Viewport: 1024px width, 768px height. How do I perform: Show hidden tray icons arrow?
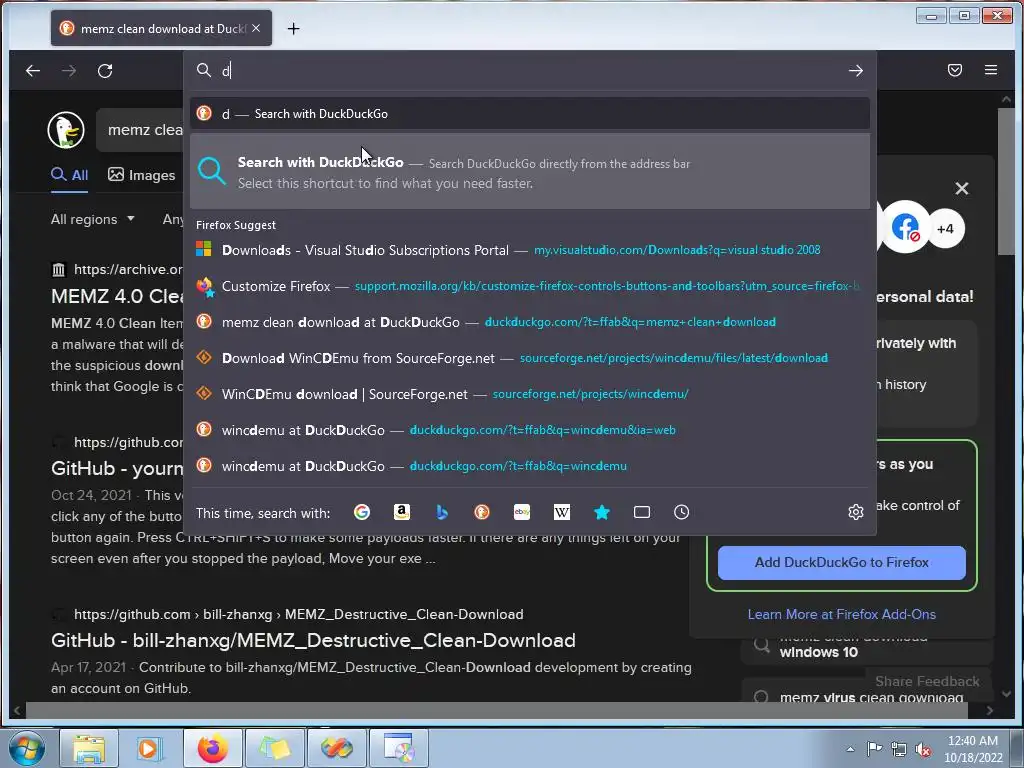pyautogui.click(x=850, y=749)
